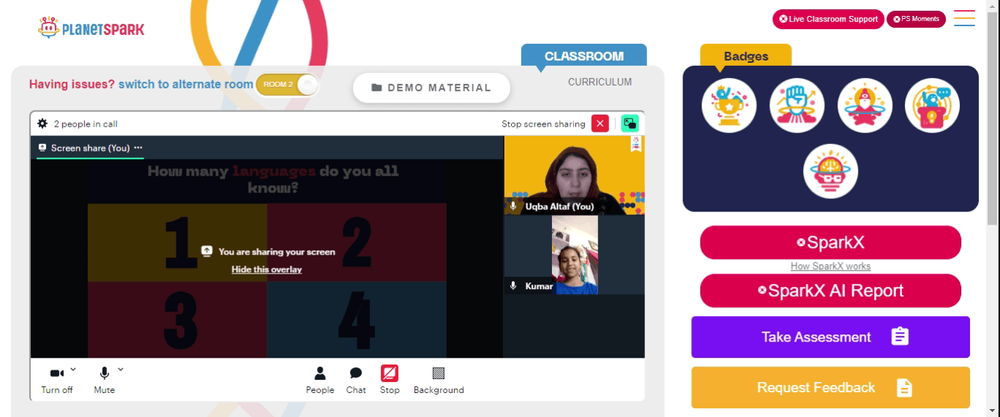The width and height of the screenshot is (1000, 417).
Task: Click Uqba Altaf video tile
Action: [574, 175]
